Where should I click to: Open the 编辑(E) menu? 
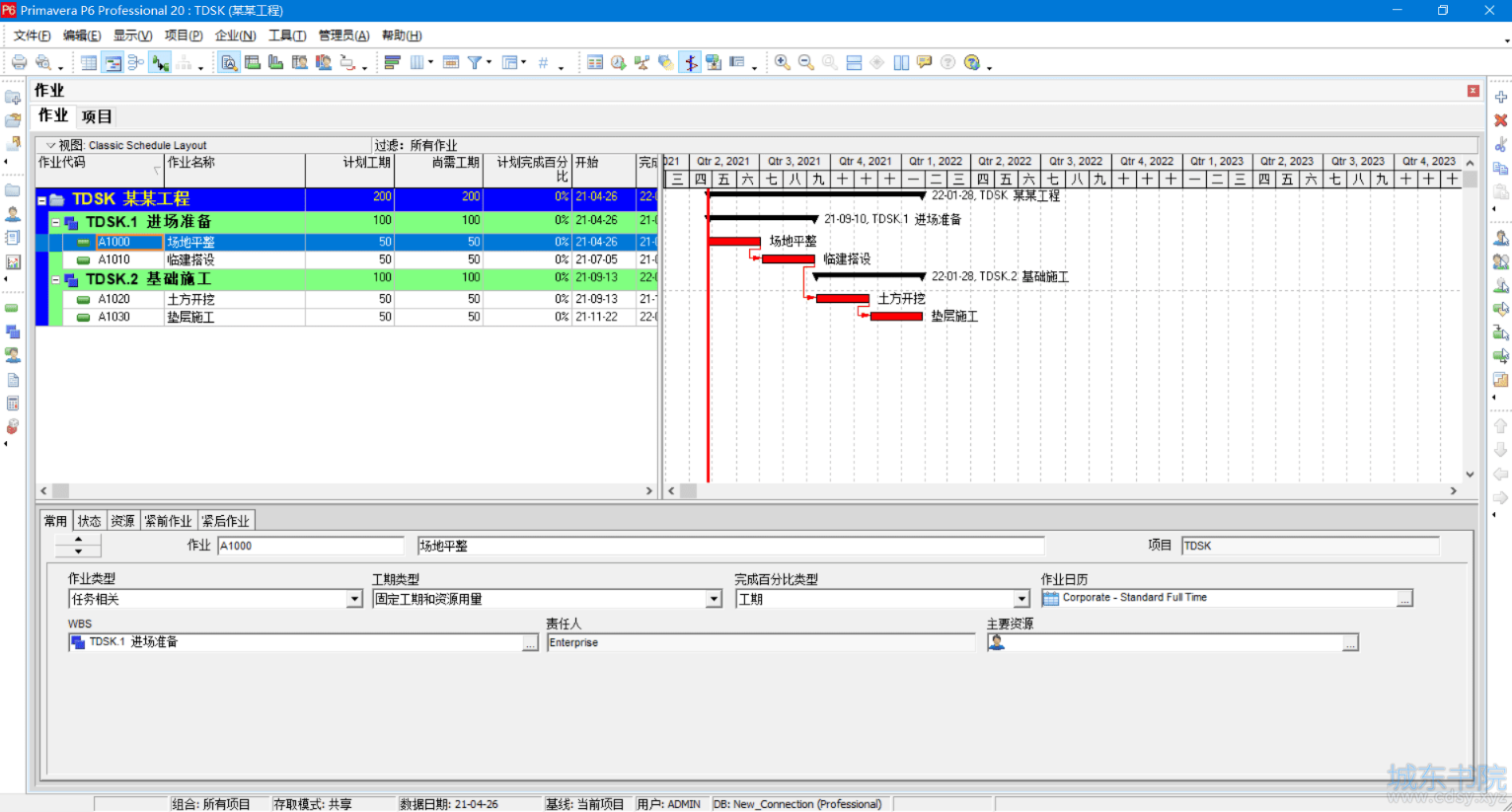click(x=82, y=36)
